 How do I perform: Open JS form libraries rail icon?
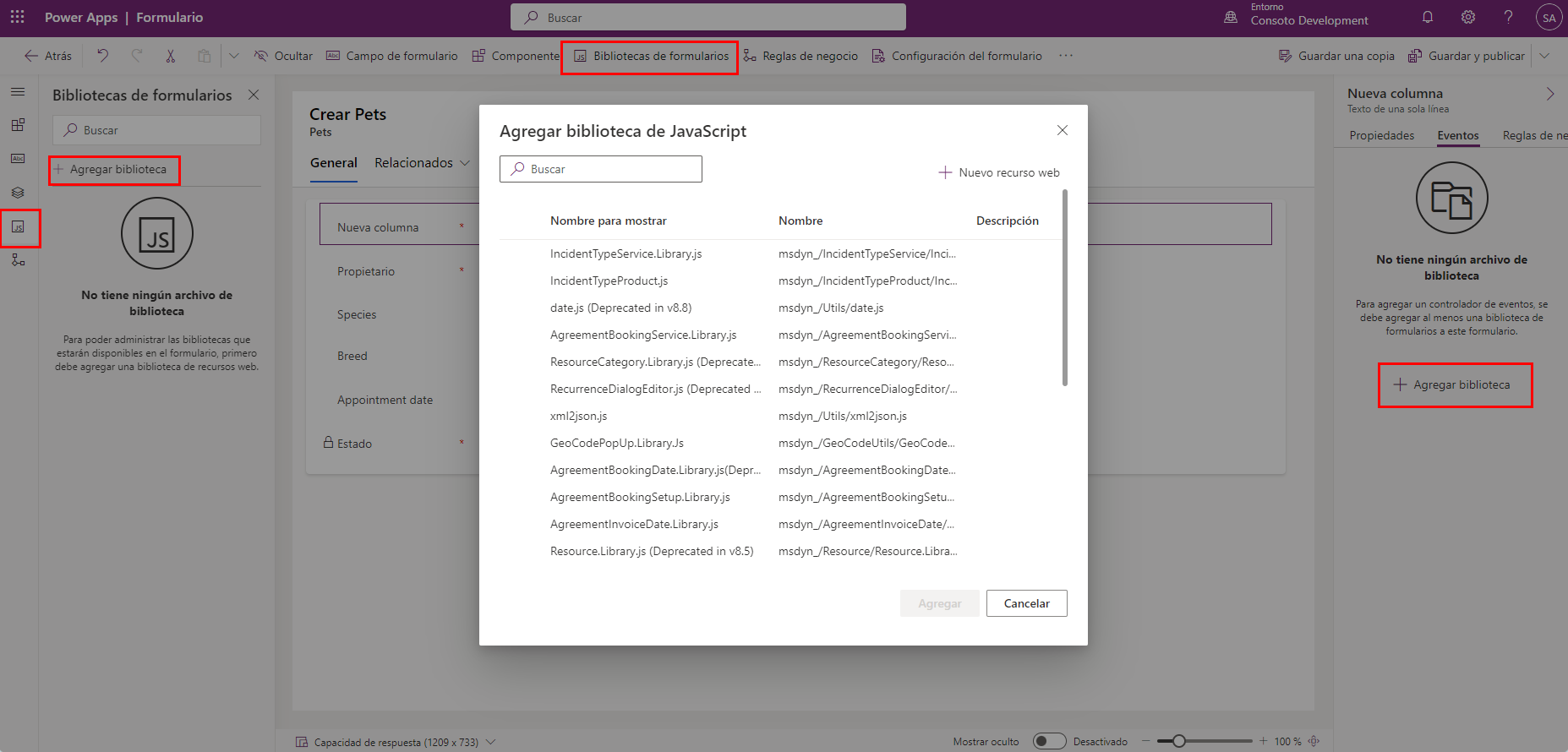point(18,226)
